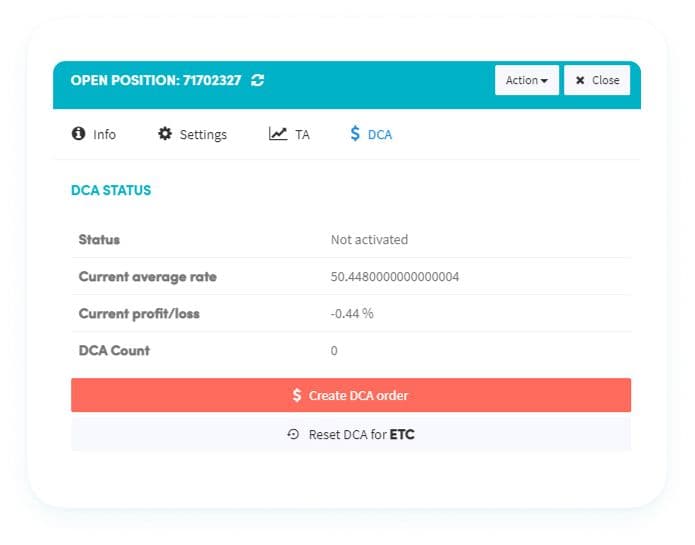Open the Action dropdown menu

point(526,80)
